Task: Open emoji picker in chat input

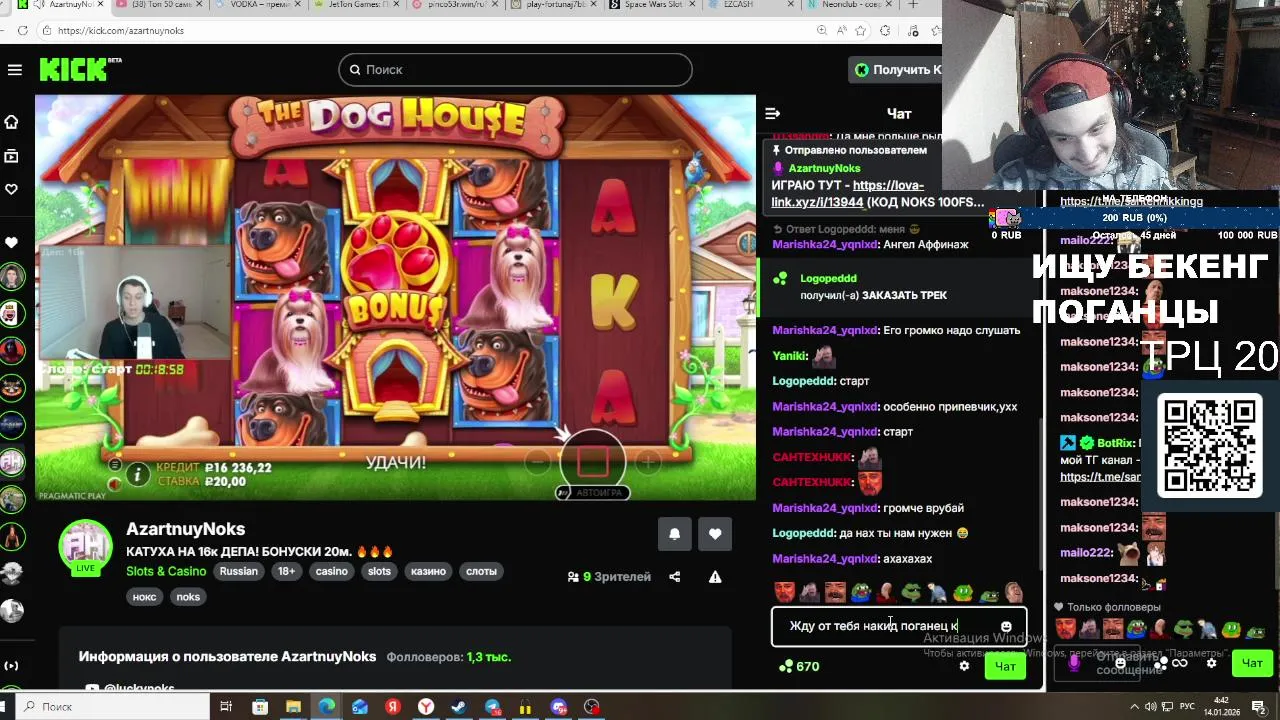Action: pos(1006,627)
